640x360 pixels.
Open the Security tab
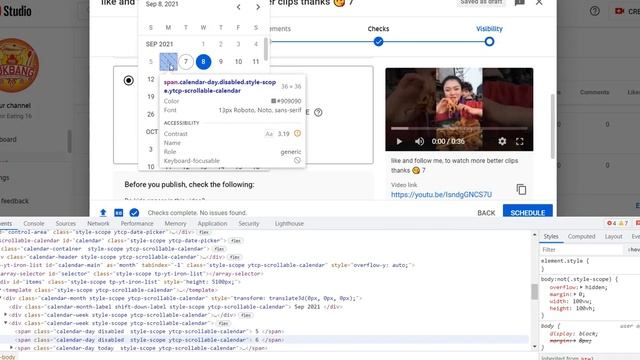click(x=249, y=224)
